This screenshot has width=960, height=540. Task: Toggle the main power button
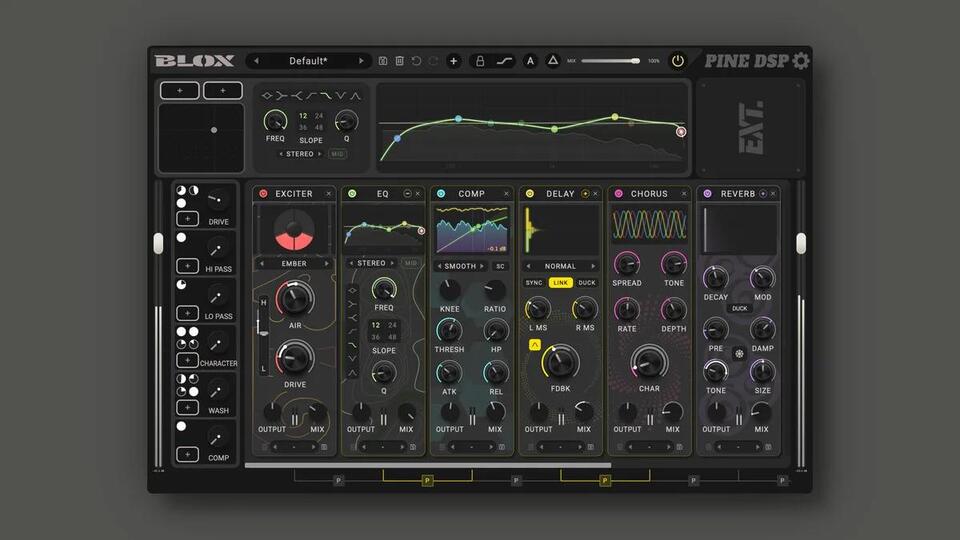677,61
